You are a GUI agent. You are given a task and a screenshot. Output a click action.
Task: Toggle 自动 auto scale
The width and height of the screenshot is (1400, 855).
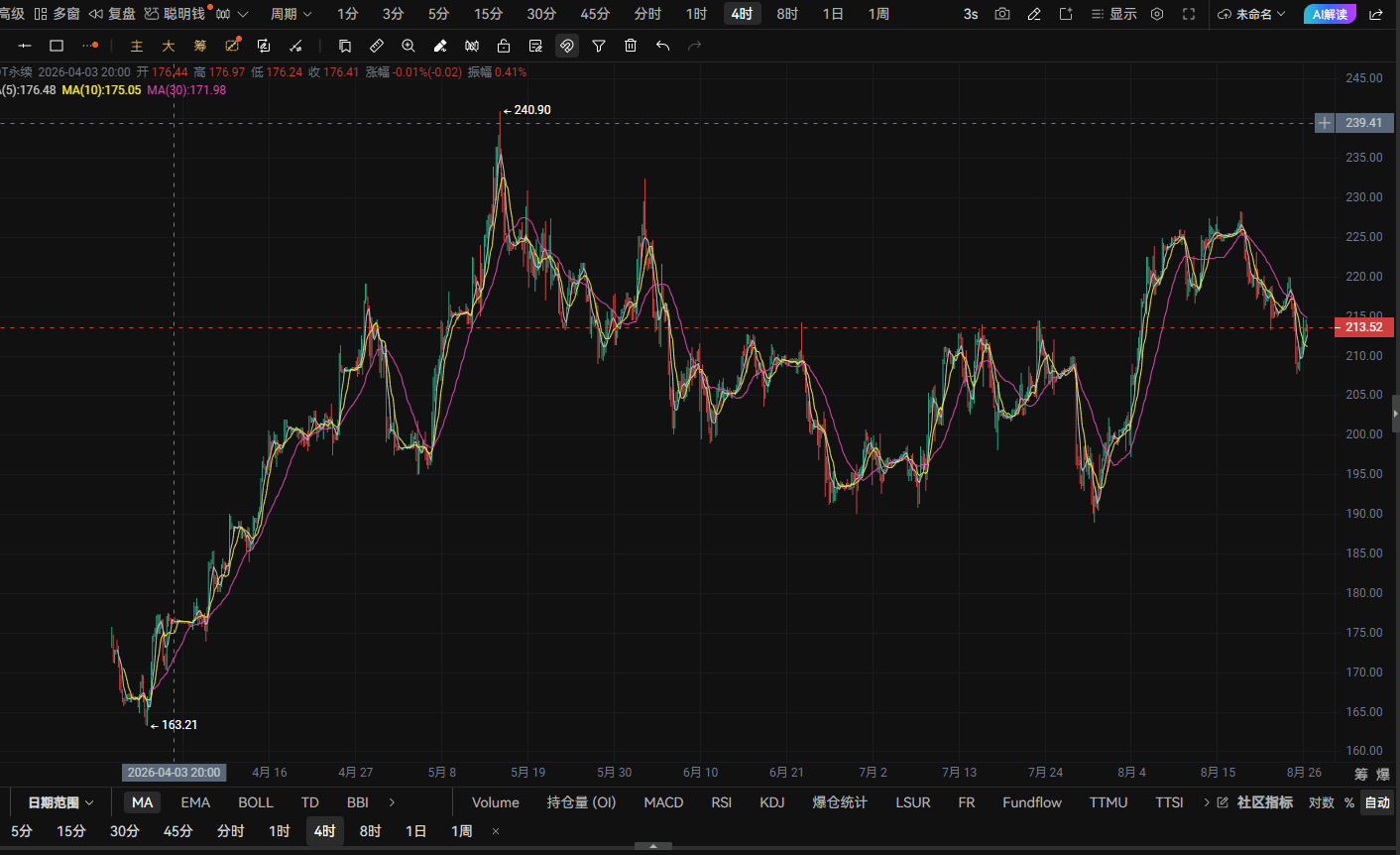[x=1378, y=802]
